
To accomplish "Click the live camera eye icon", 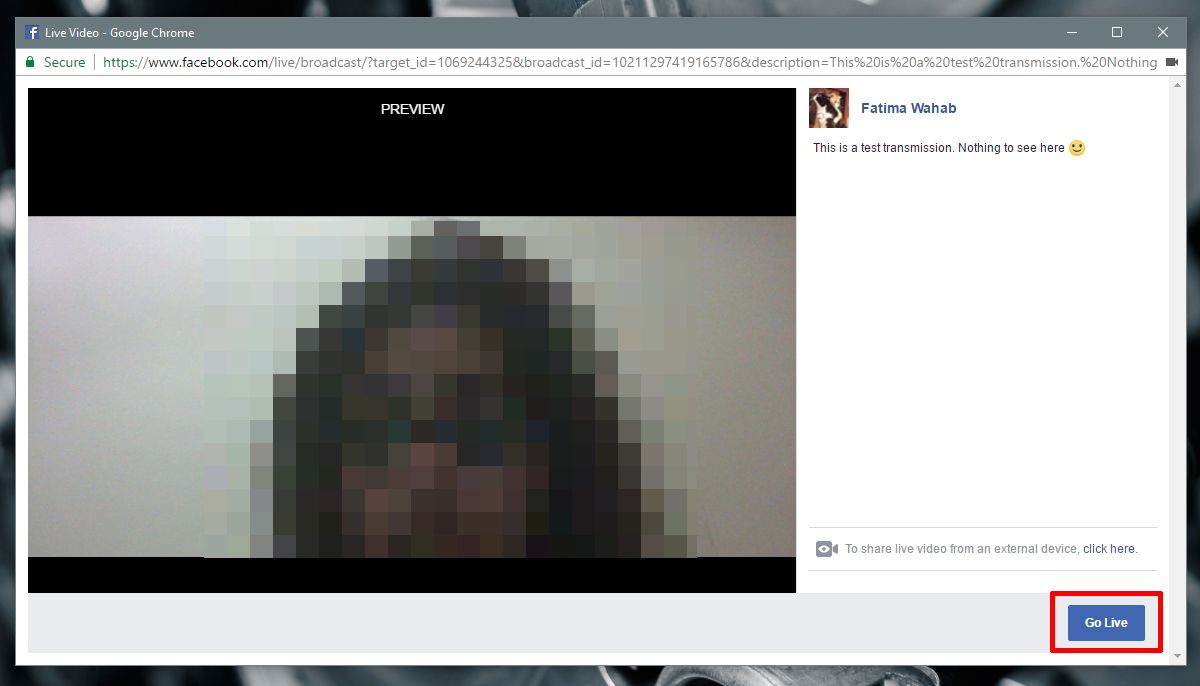I will coord(826,549).
